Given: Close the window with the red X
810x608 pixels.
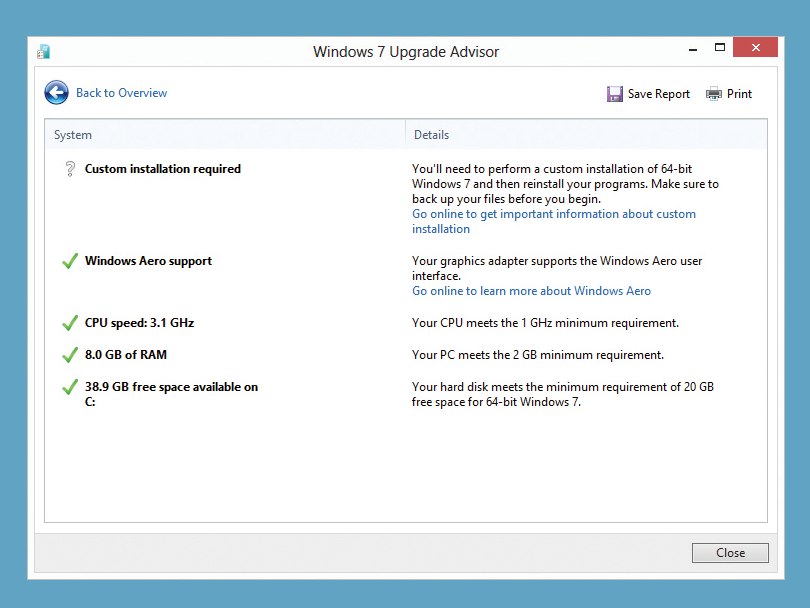Looking at the screenshot, I should point(755,48).
